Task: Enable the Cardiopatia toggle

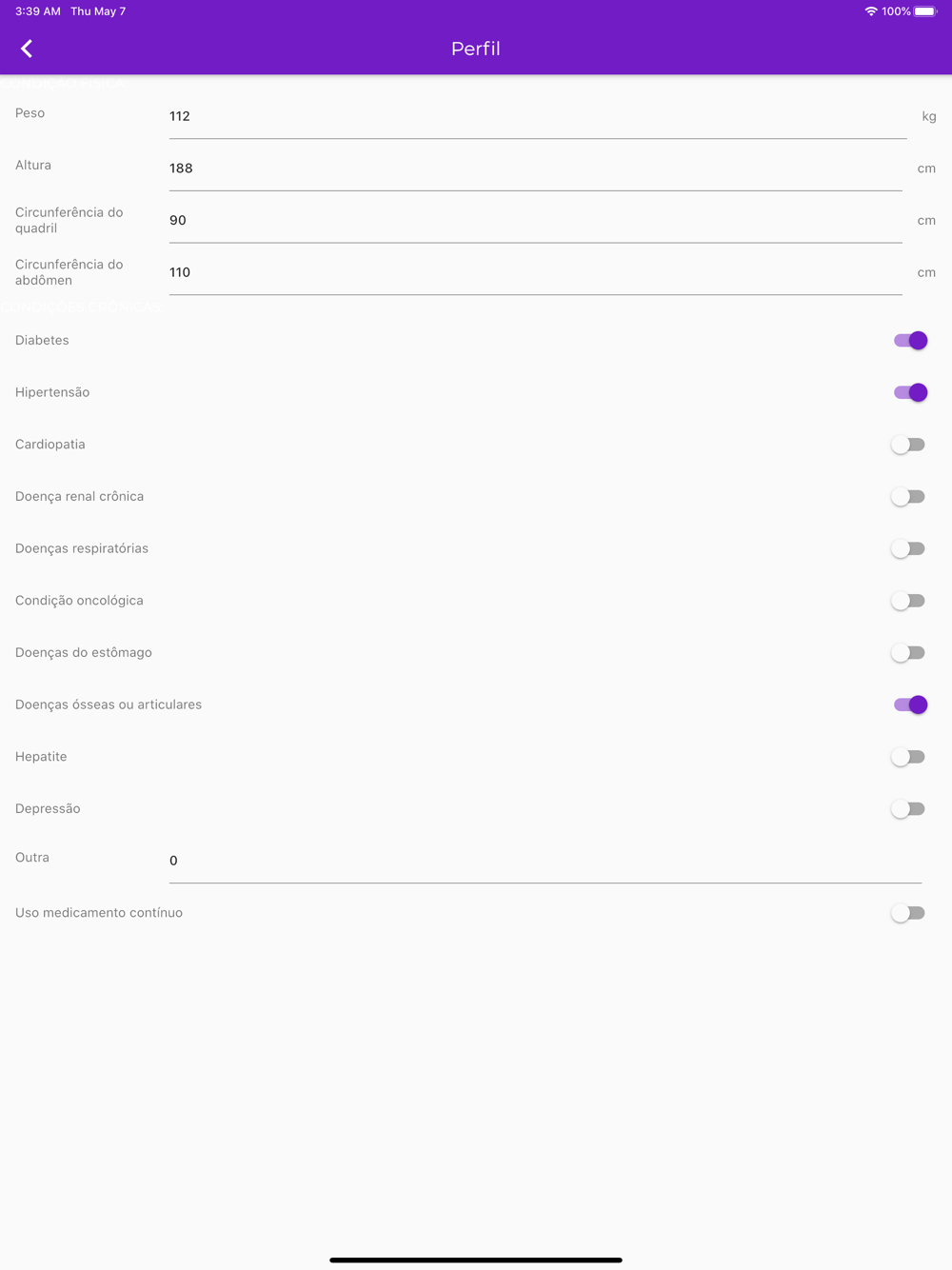Action: 908,445
